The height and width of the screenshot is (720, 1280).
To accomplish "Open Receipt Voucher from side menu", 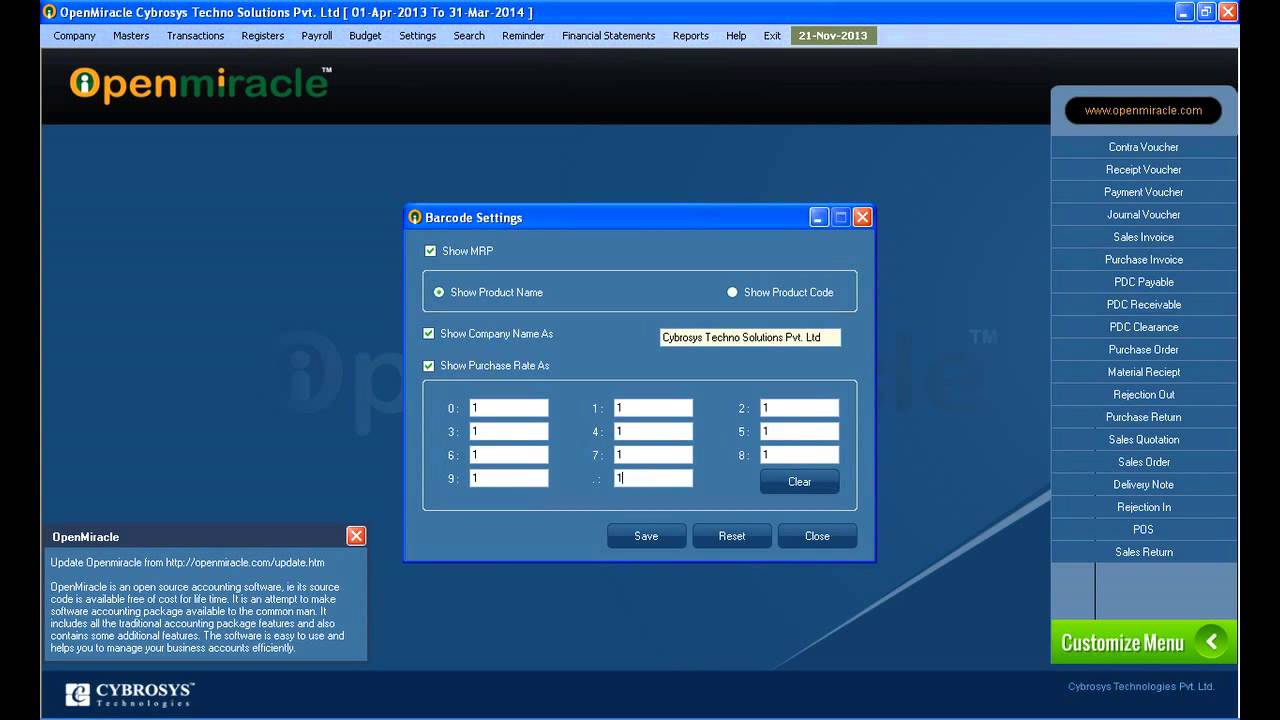I will (x=1143, y=170).
